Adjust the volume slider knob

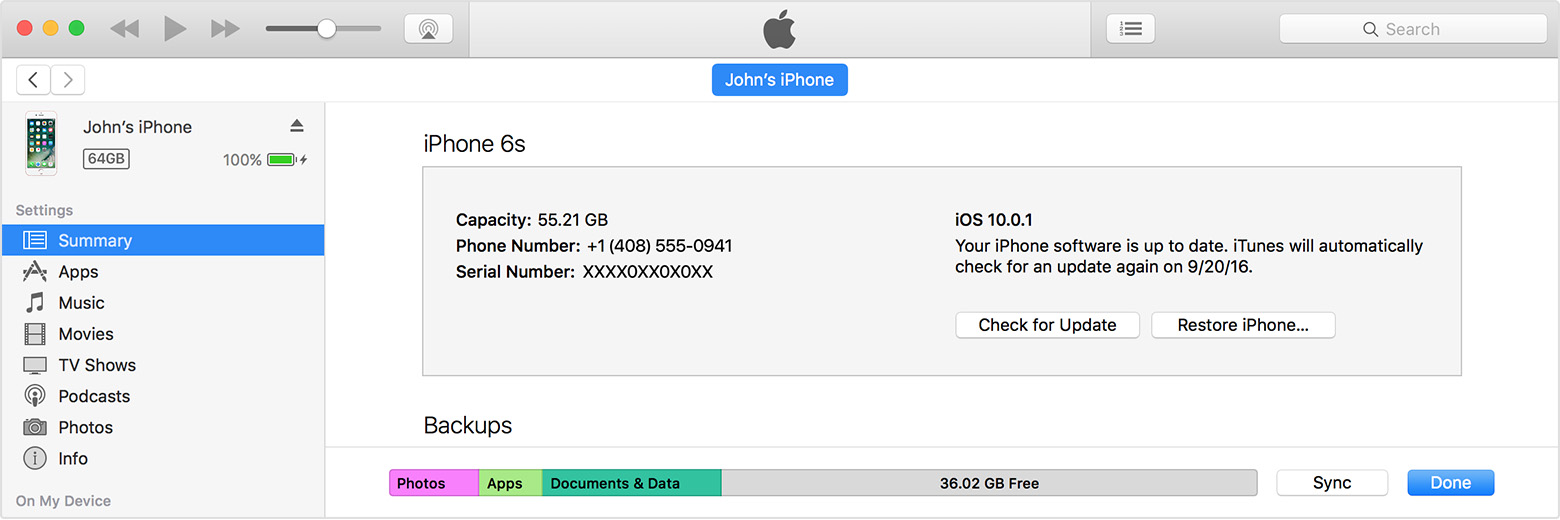click(x=326, y=29)
